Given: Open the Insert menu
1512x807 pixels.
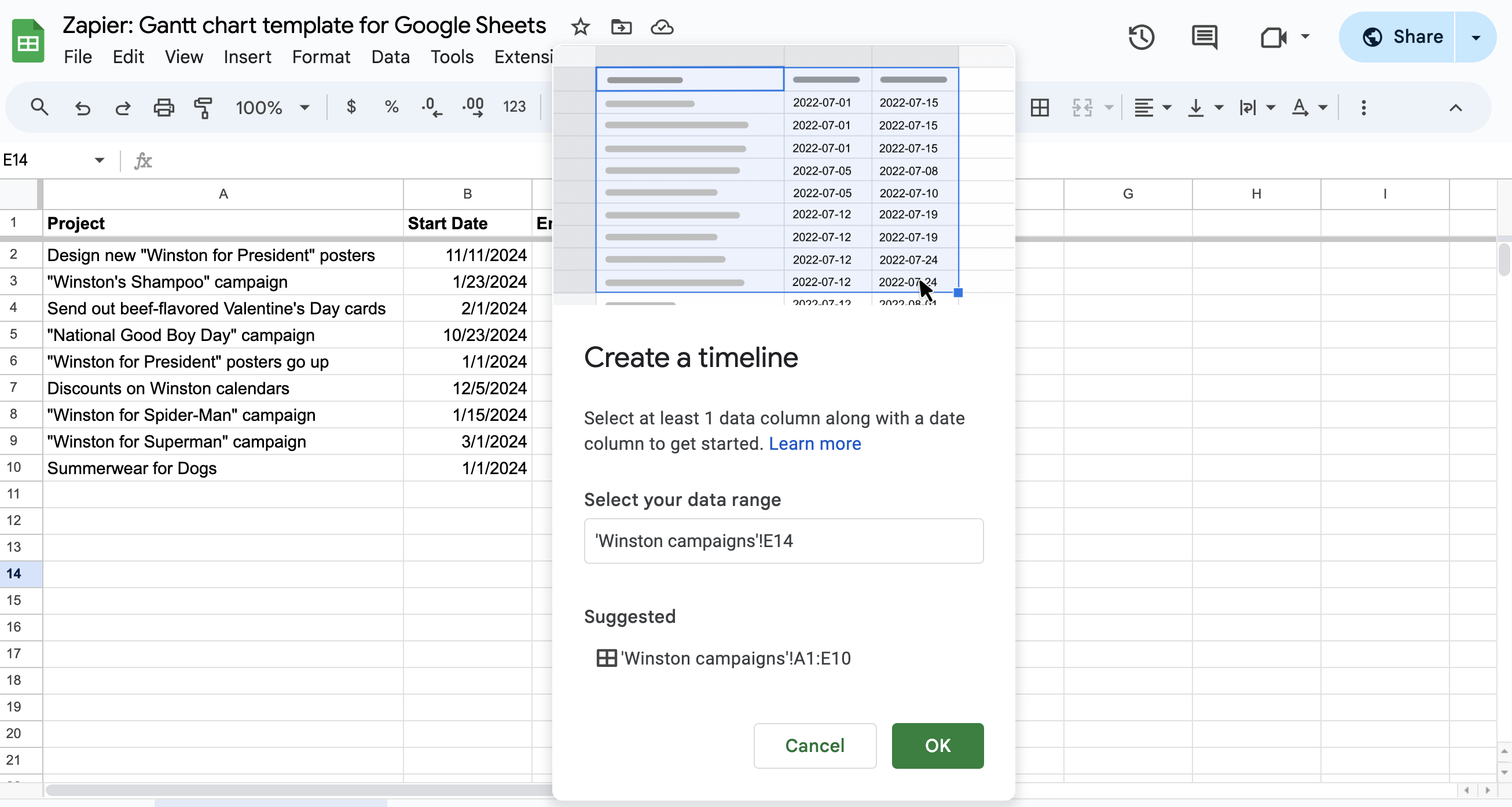Looking at the screenshot, I should click(247, 57).
